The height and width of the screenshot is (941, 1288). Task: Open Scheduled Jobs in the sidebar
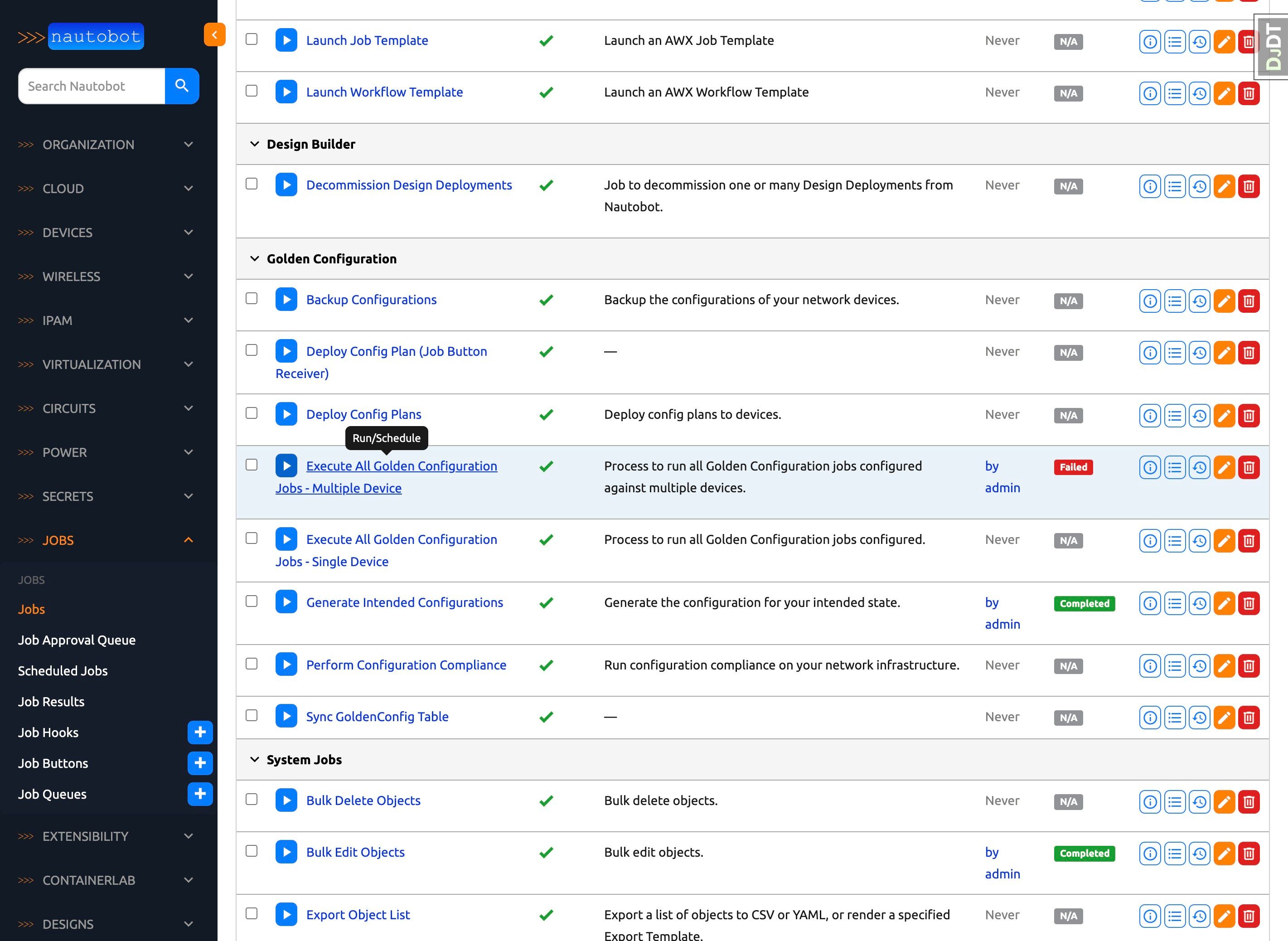point(63,671)
